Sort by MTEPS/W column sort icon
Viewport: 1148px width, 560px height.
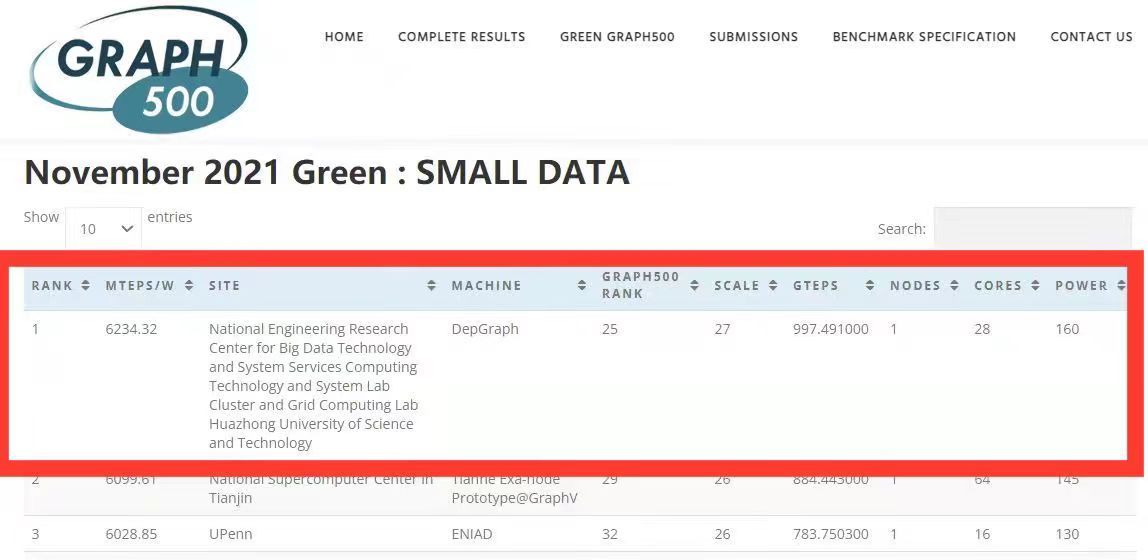coord(190,286)
